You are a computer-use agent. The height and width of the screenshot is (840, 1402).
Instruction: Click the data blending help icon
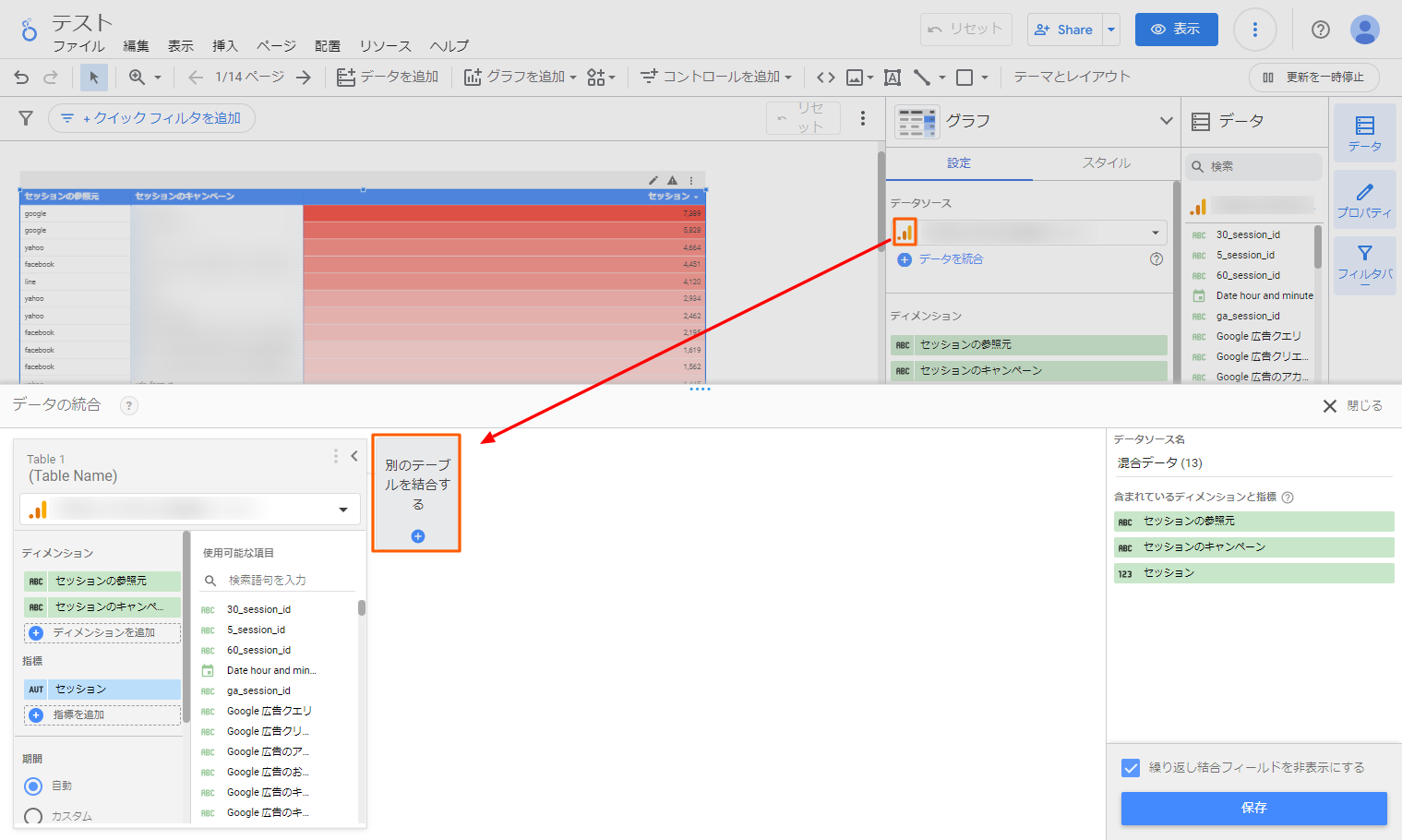129,405
